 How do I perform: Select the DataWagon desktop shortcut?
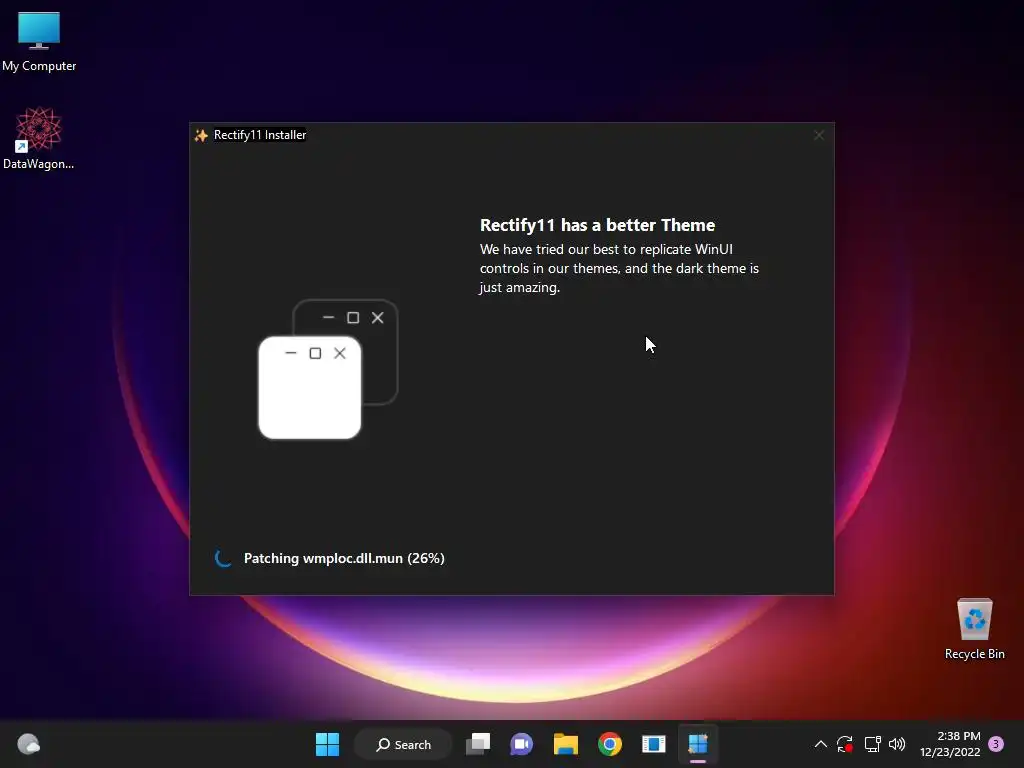coord(39,138)
